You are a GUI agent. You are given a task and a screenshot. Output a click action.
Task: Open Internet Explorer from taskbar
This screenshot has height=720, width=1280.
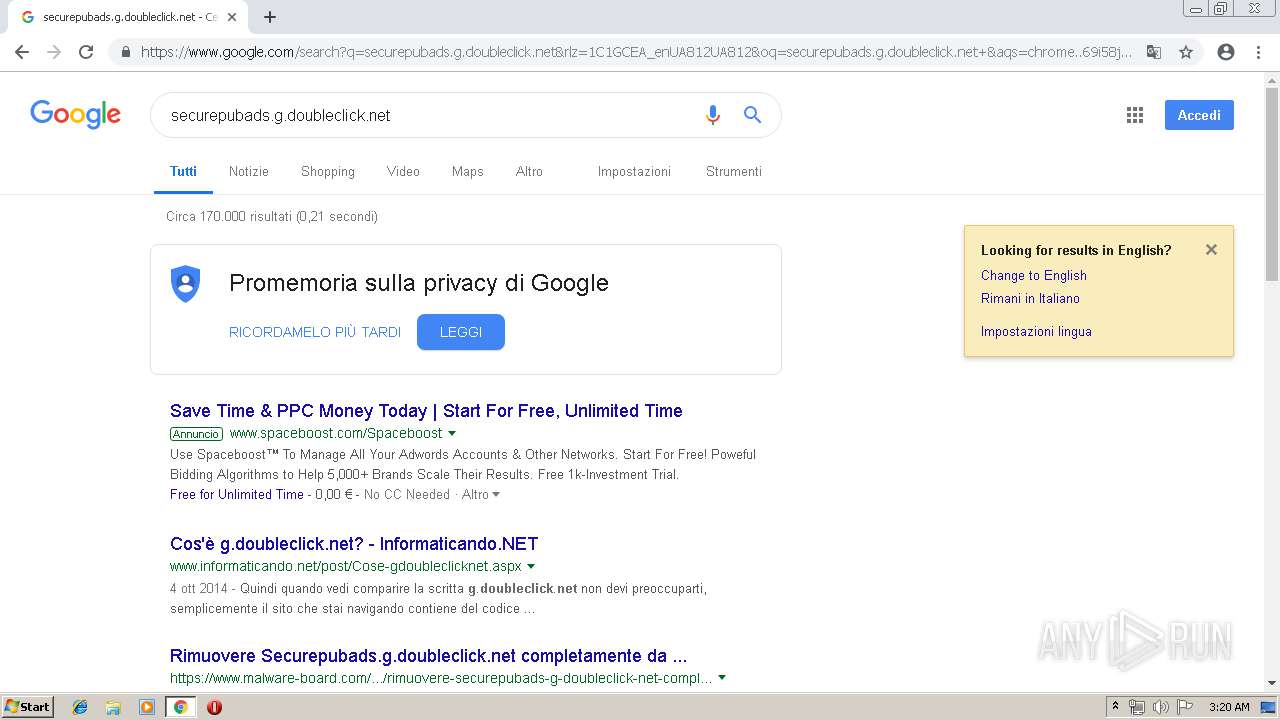point(80,707)
